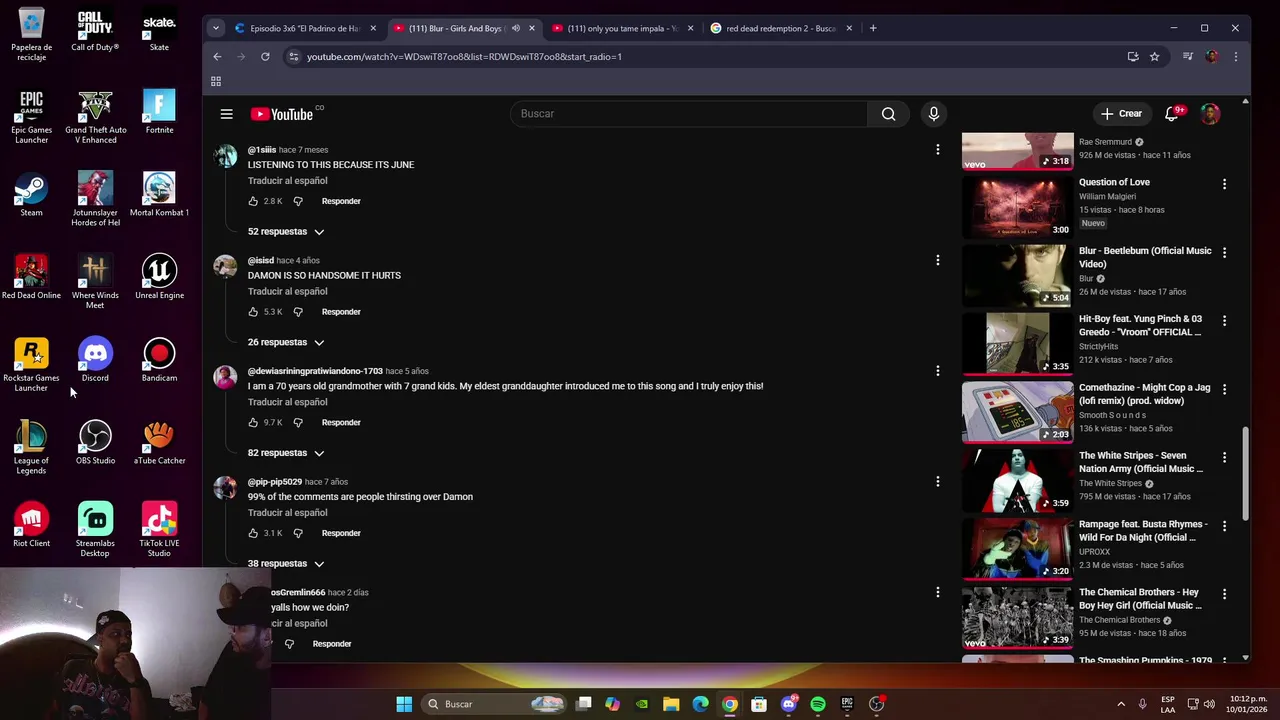Image resolution: width=1280 pixels, height=720 pixels.
Task: Open a new Chrome tab
Action: coord(873,28)
